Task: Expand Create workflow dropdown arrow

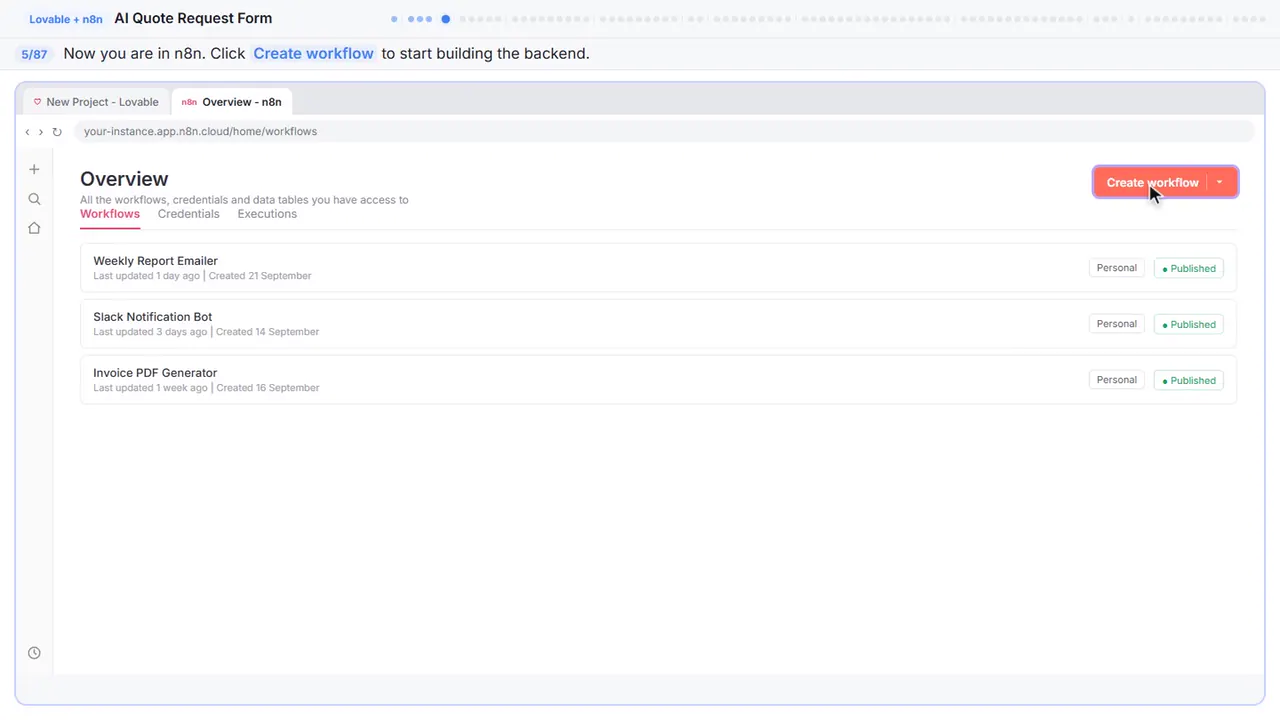Action: [x=1220, y=182]
